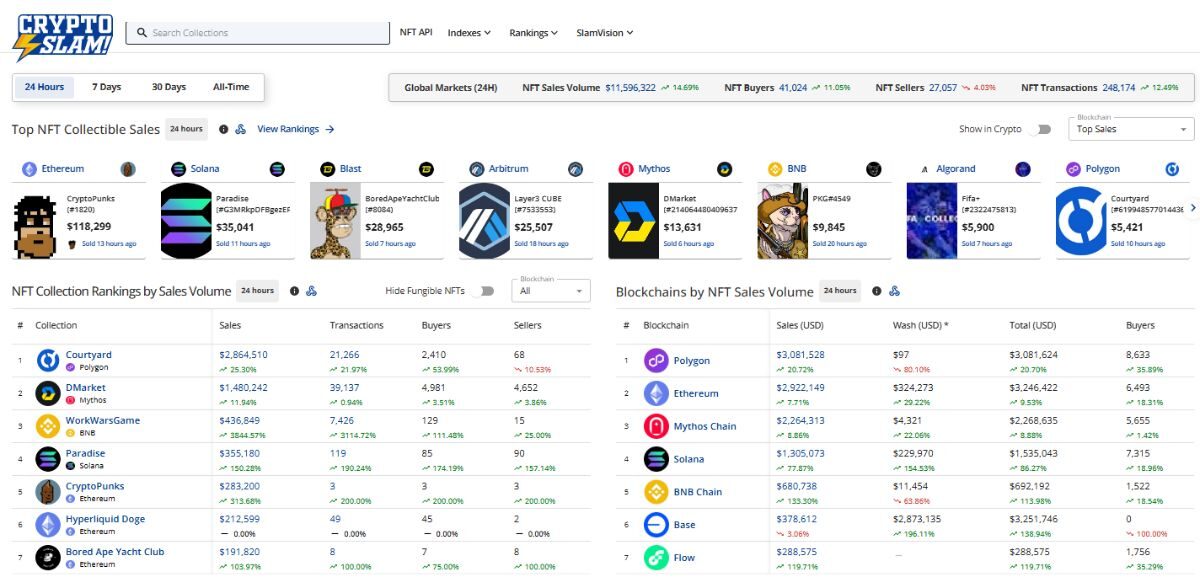
Task: Click the Polygon logo in blockchains table
Action: (x=656, y=360)
